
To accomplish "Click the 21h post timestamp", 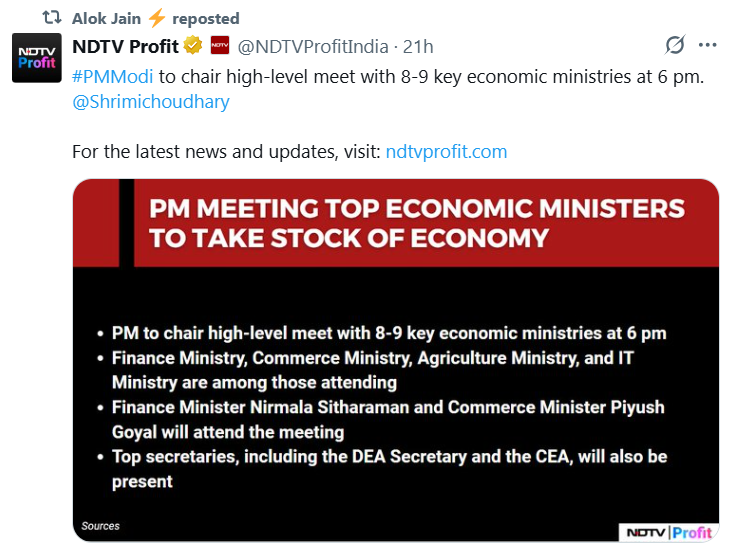I will tap(418, 47).
